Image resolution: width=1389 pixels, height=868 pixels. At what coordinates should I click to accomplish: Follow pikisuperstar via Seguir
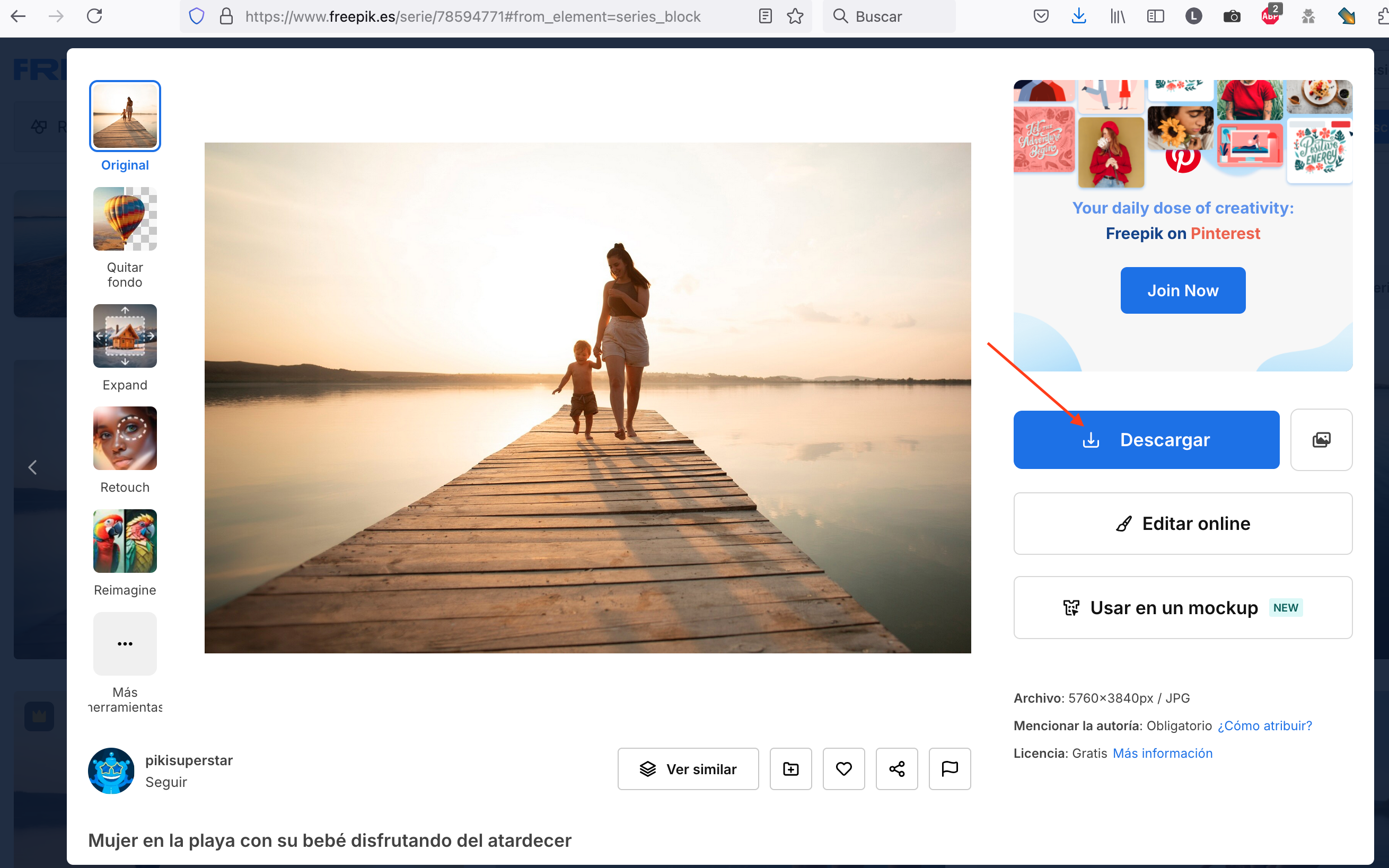pos(166,782)
